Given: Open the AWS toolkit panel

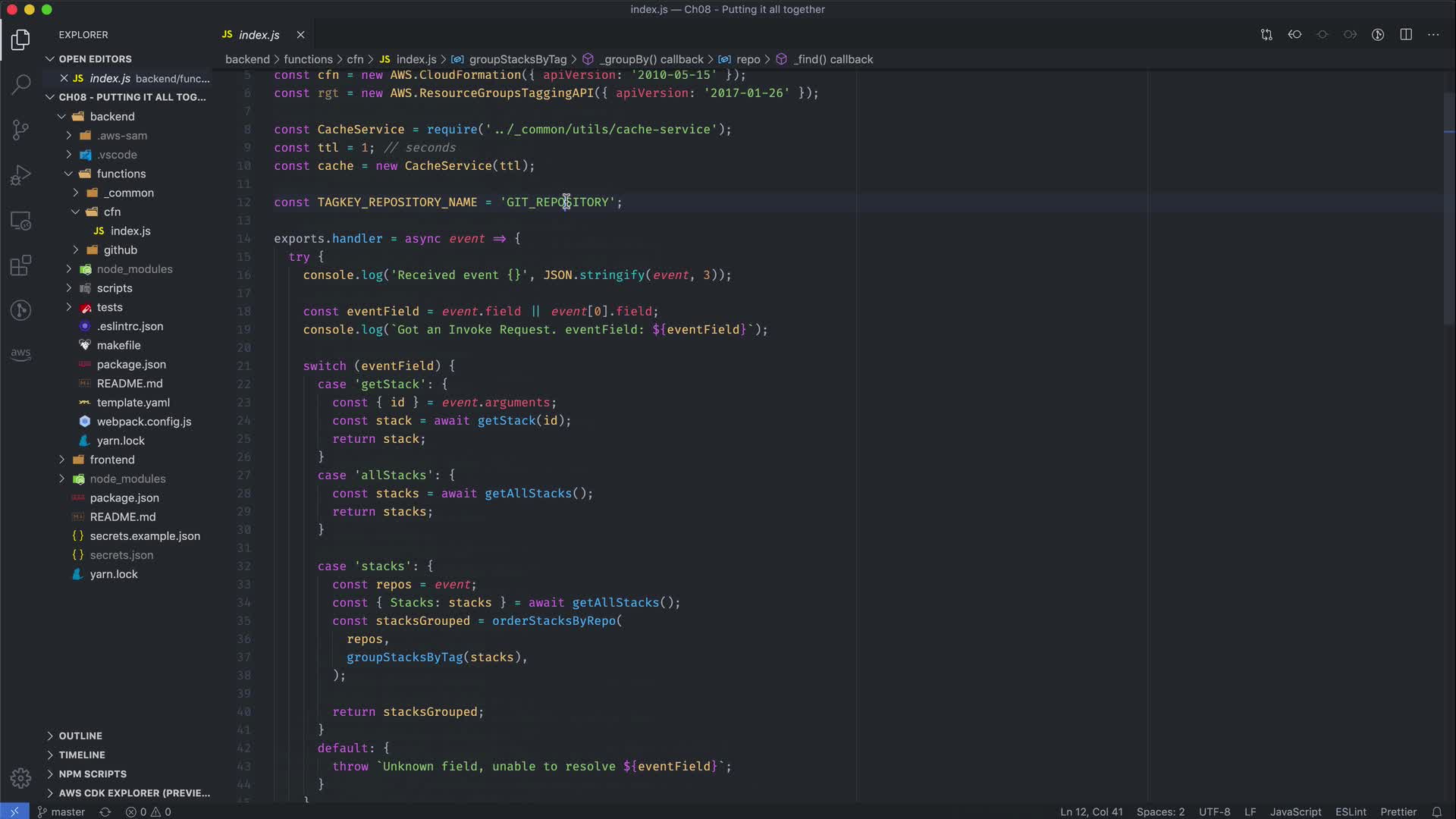Looking at the screenshot, I should (20, 354).
